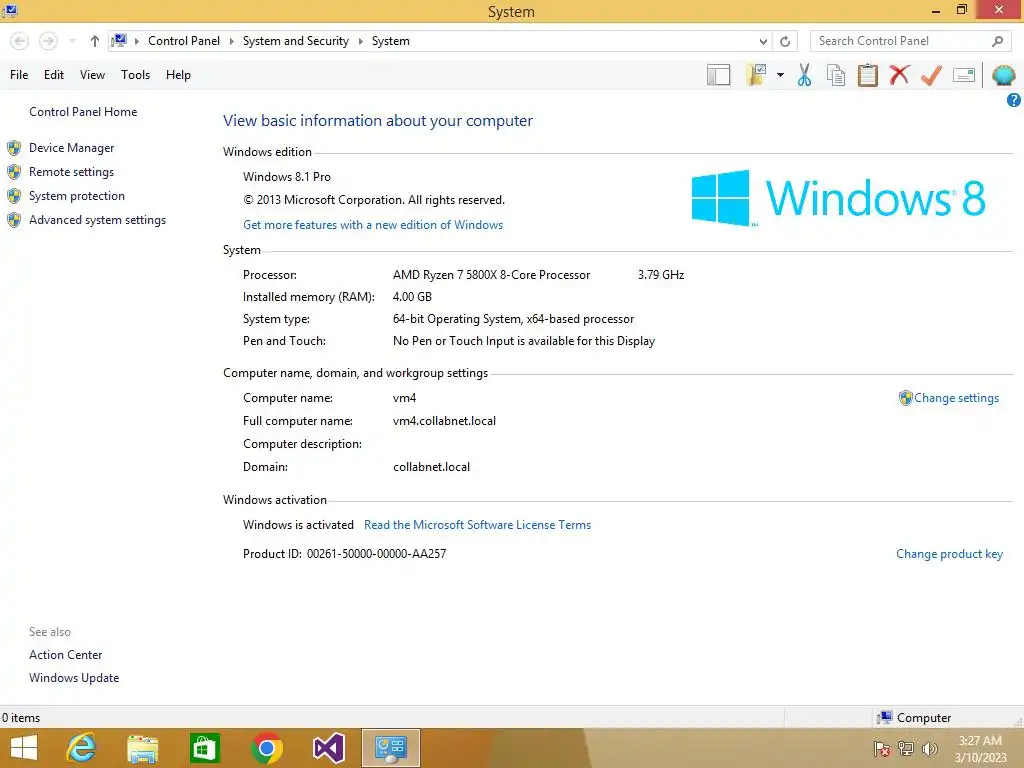
Task: Launch Internet Explorer from taskbar
Action: 81,748
